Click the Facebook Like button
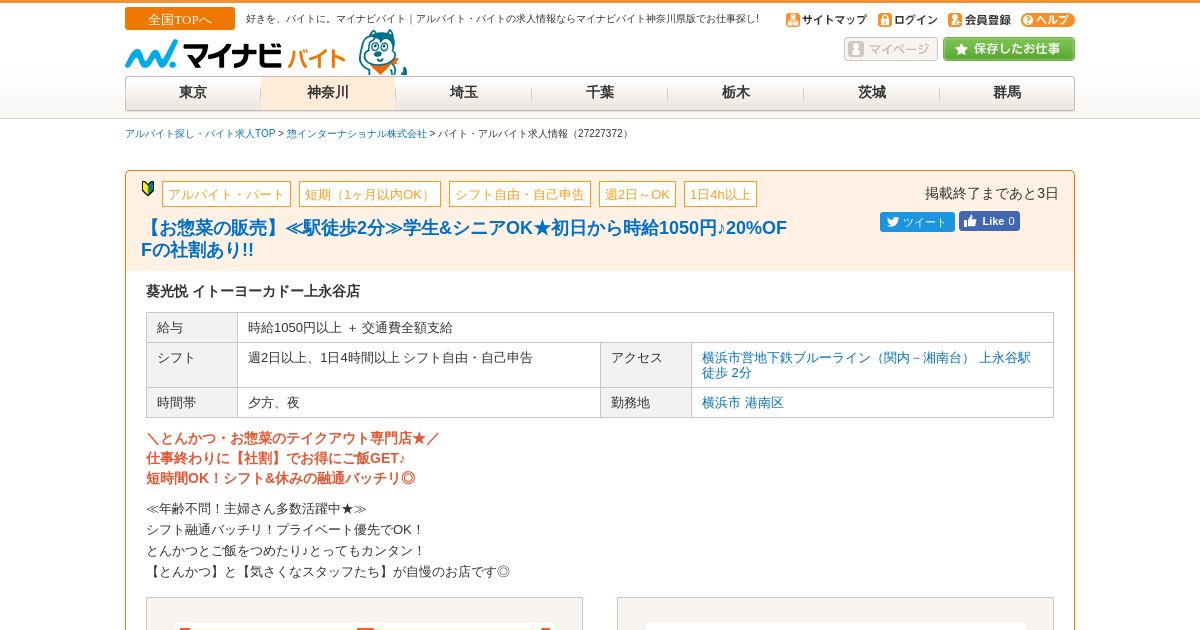This screenshot has width=1200, height=630. (989, 221)
